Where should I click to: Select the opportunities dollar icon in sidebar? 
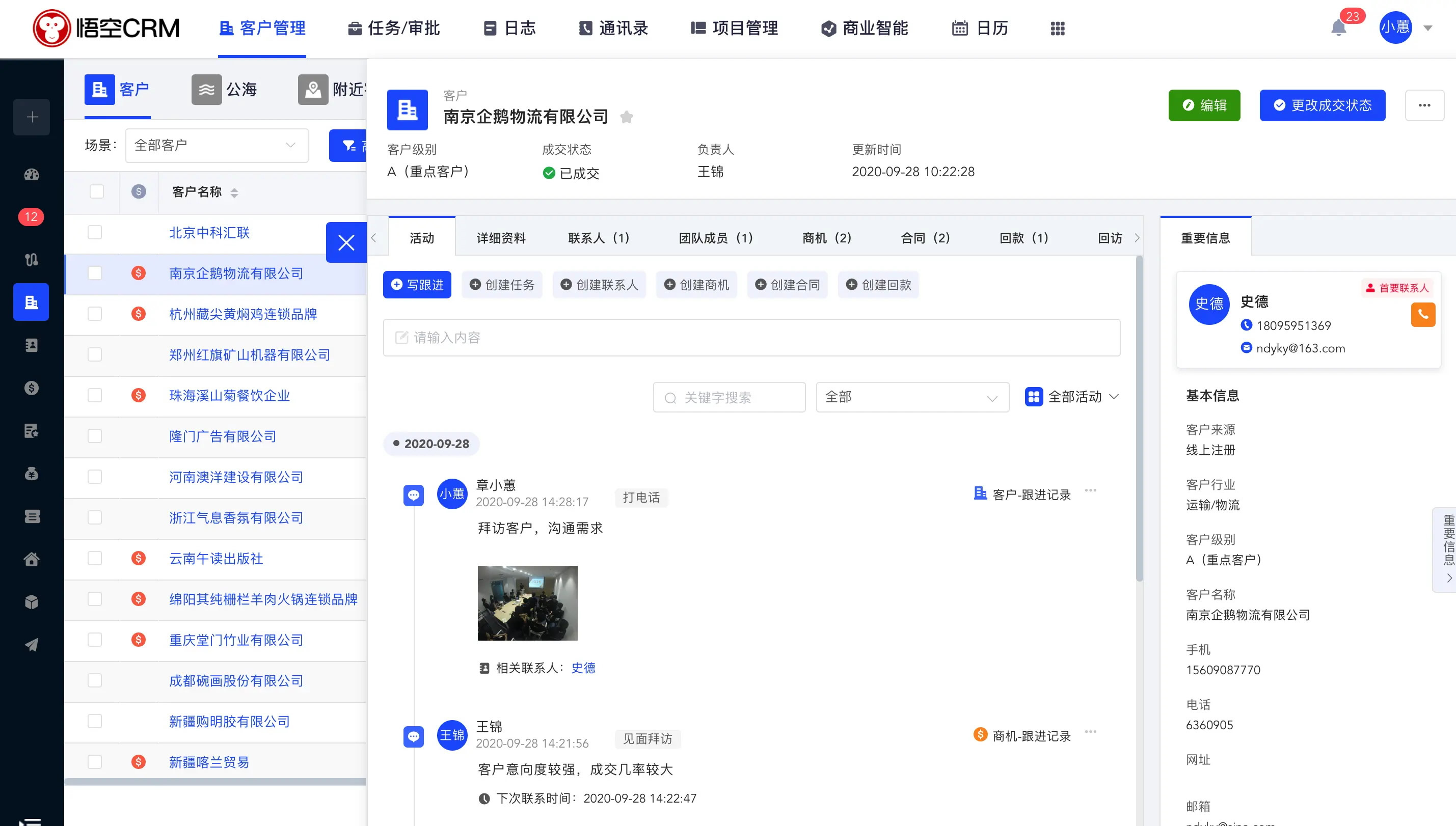[x=31, y=388]
